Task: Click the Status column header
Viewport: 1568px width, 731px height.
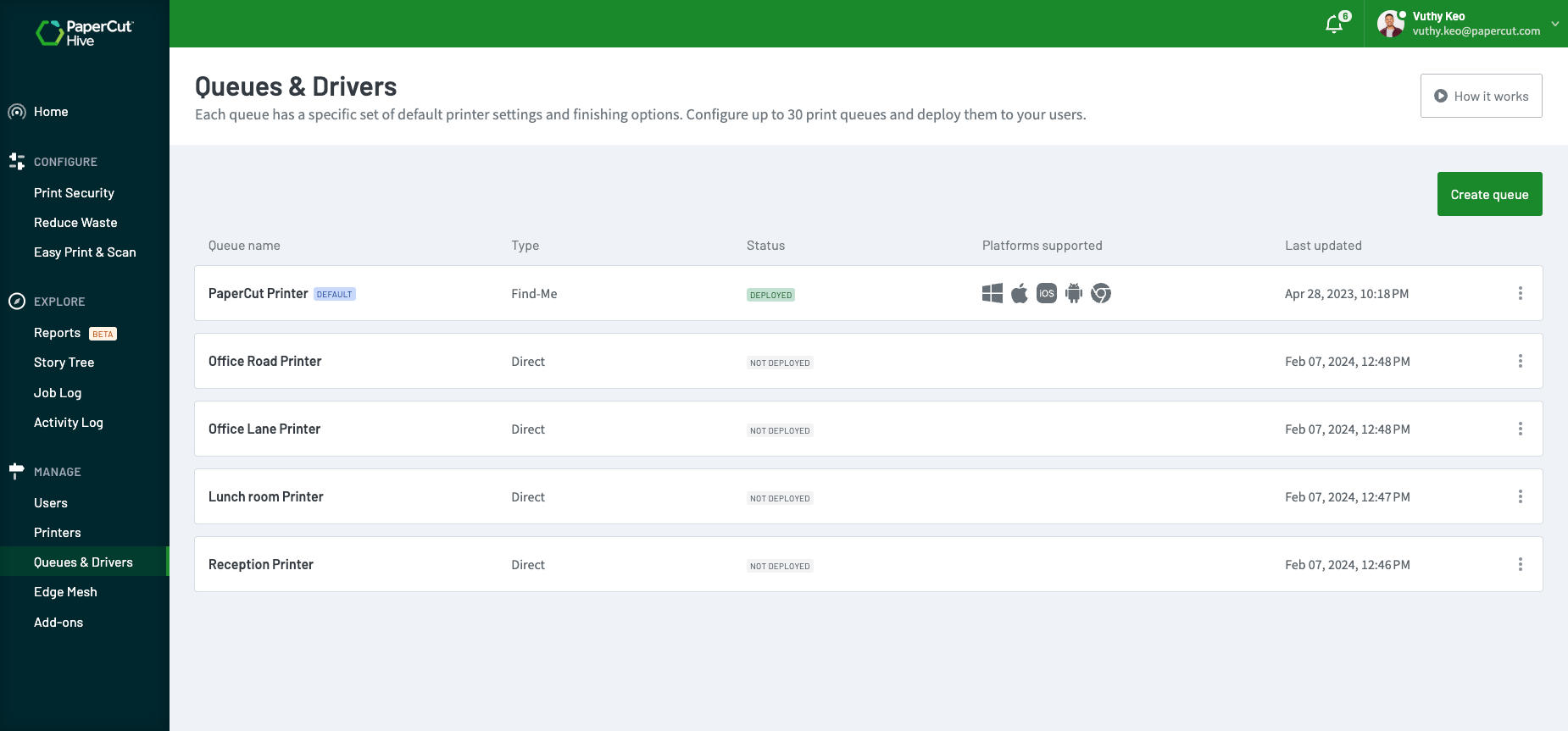Action: (x=765, y=246)
